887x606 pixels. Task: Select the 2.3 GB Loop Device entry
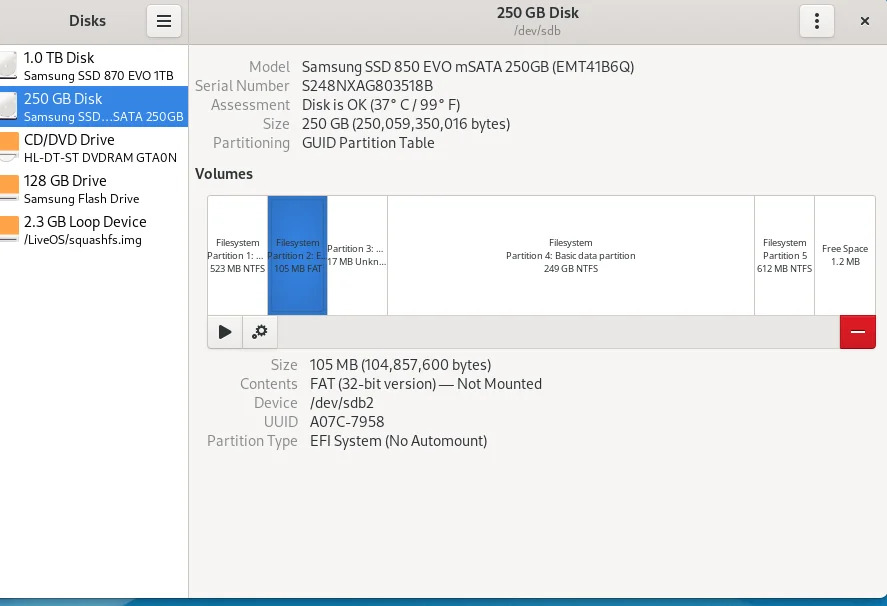pyautogui.click(x=94, y=229)
